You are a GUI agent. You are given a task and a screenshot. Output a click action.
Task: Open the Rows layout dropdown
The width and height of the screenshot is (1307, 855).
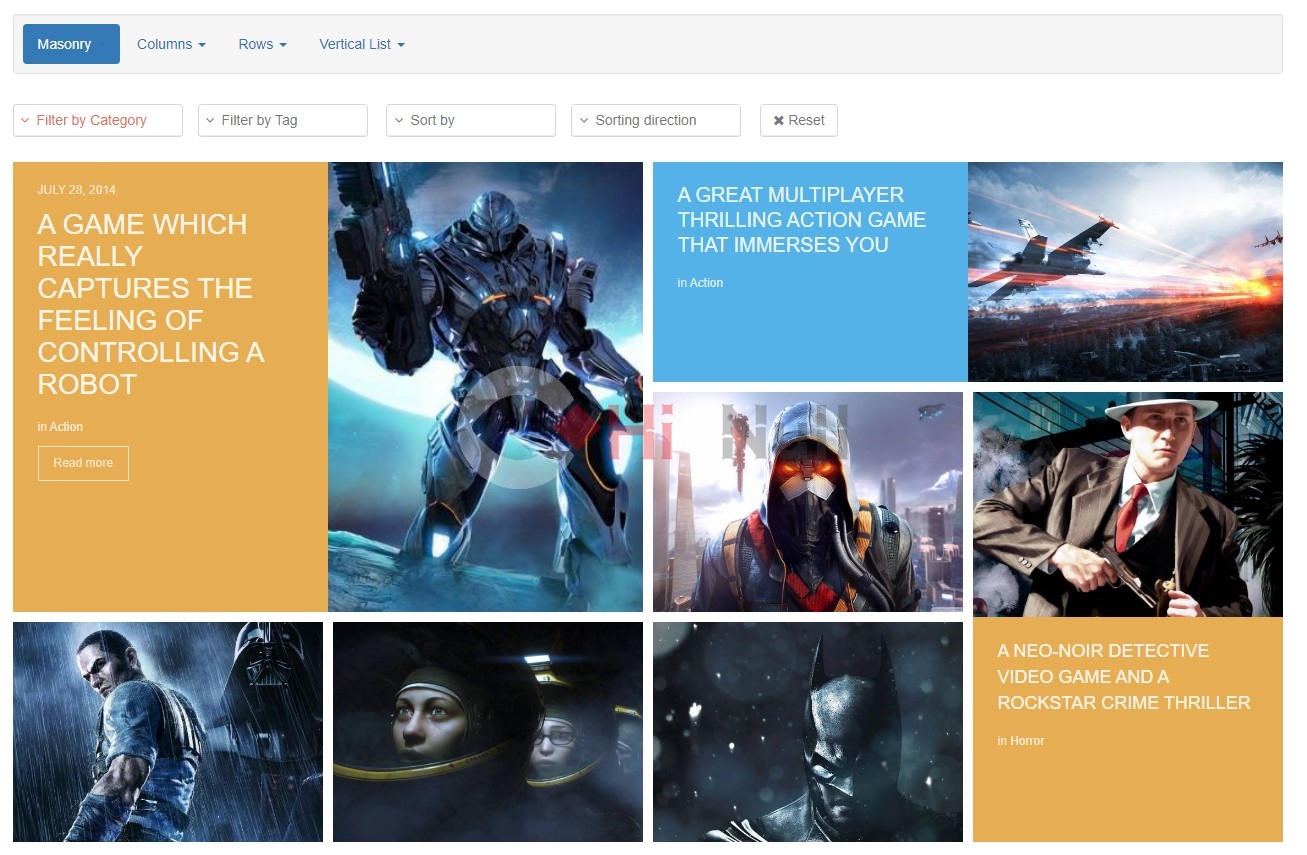[262, 44]
